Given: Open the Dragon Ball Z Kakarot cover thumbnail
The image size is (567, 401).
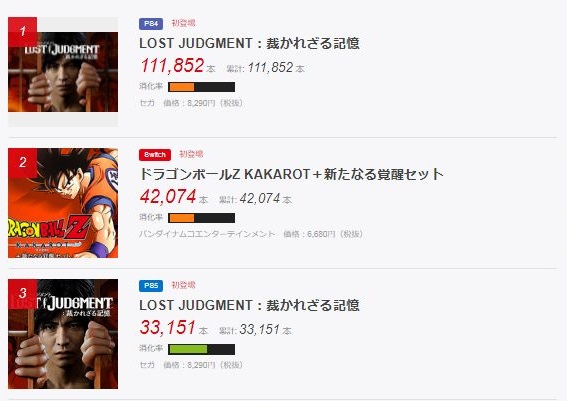Looking at the screenshot, I should click(x=63, y=203).
